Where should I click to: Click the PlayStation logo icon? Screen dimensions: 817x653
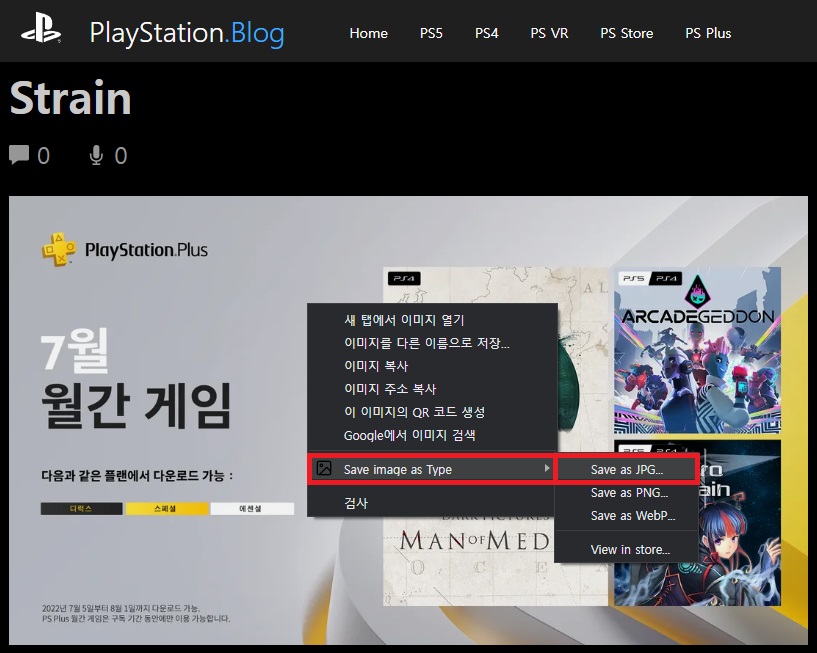click(41, 28)
